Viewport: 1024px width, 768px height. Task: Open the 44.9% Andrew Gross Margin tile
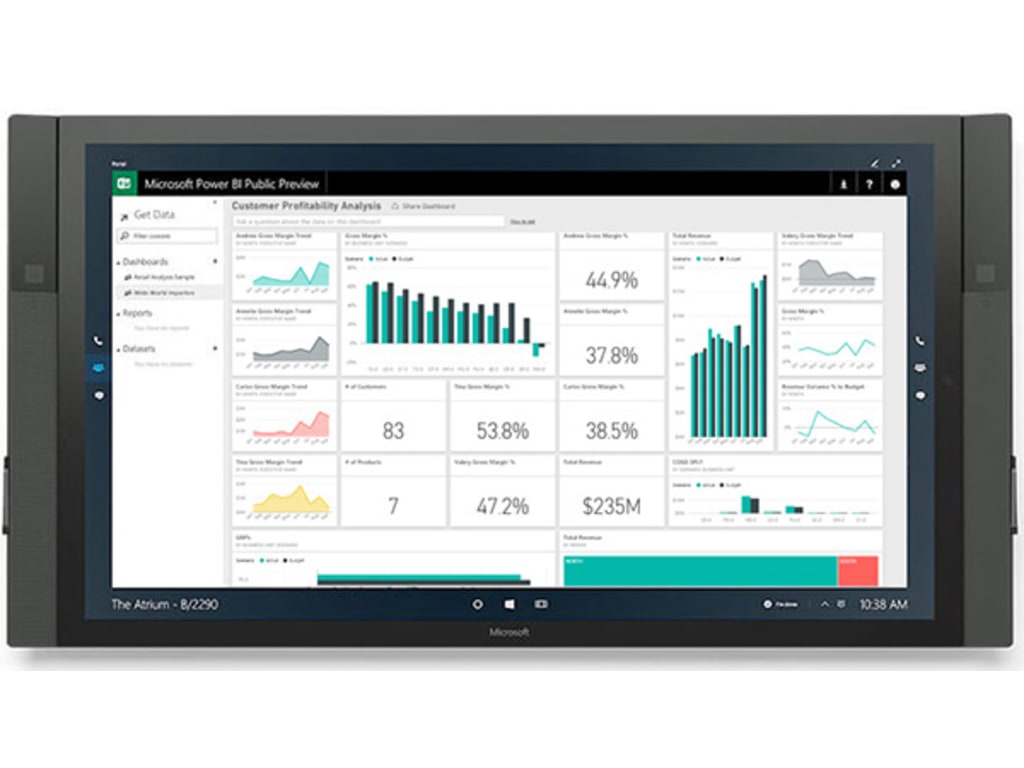(611, 266)
